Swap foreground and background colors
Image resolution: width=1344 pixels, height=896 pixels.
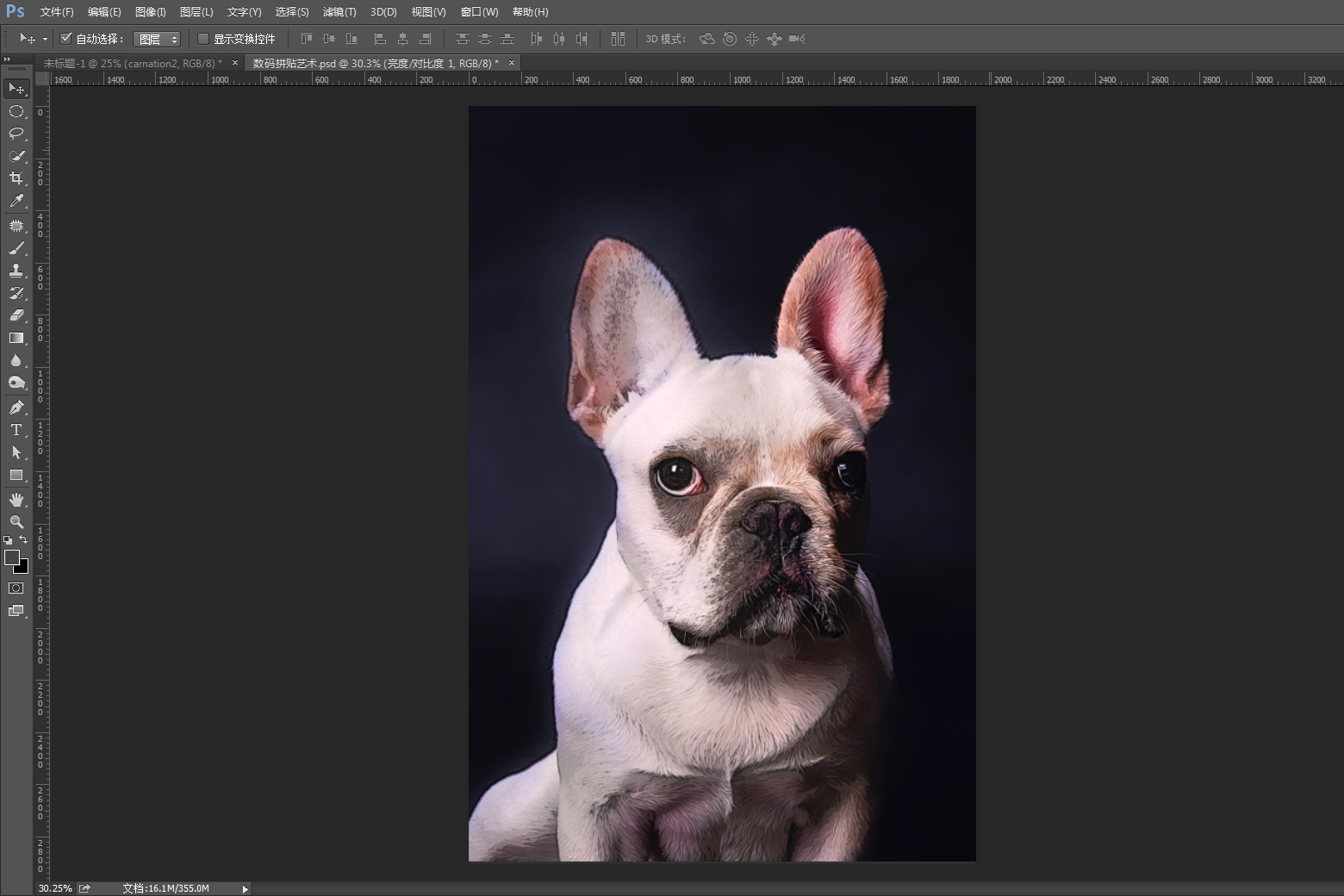pyautogui.click(x=23, y=540)
